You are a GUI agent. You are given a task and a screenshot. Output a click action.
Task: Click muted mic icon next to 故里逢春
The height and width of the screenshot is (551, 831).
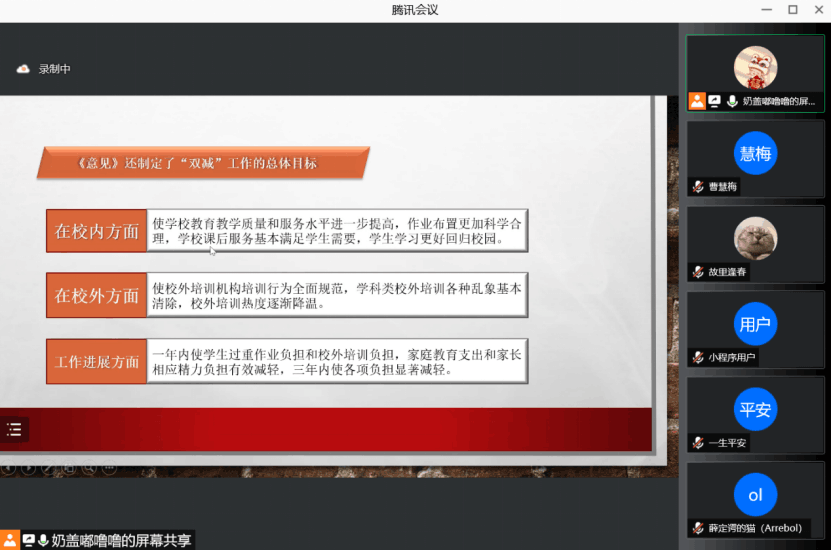point(698,272)
